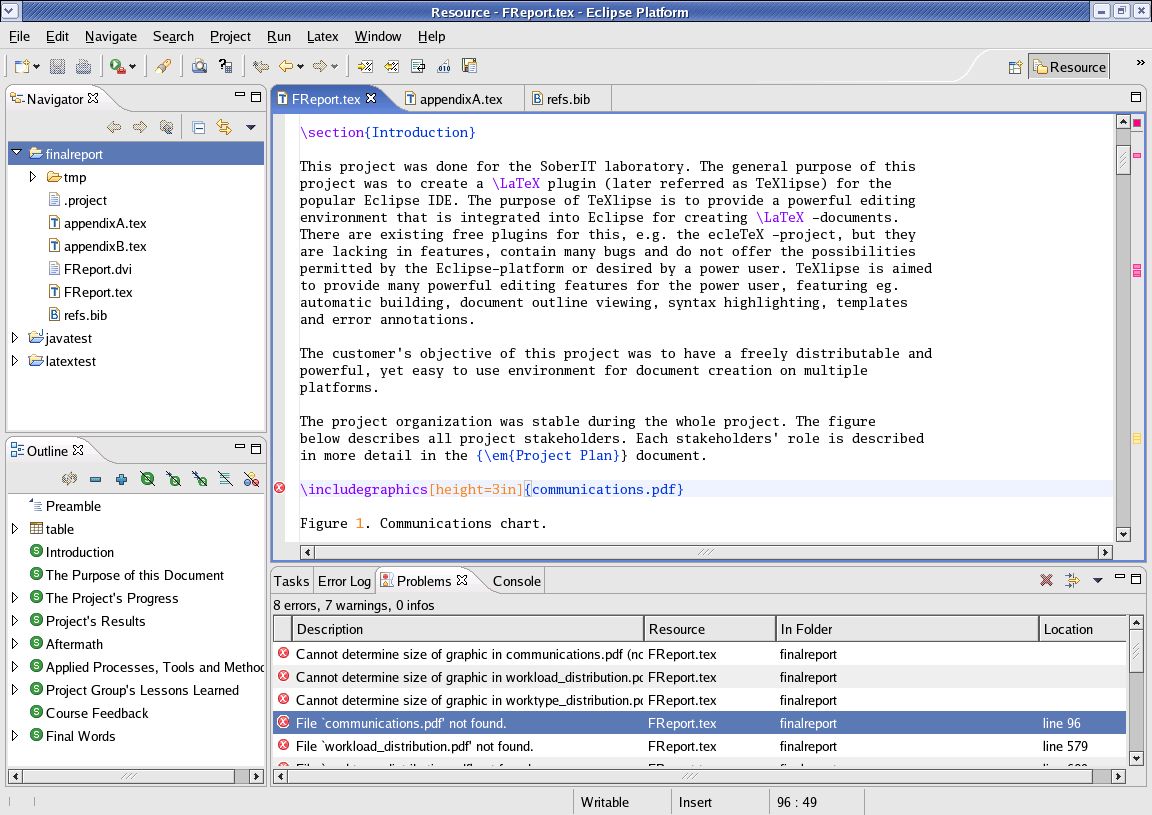Toggle Link with Editor in Navigator toolbar
The height and width of the screenshot is (815, 1152).
pyautogui.click(x=225, y=127)
